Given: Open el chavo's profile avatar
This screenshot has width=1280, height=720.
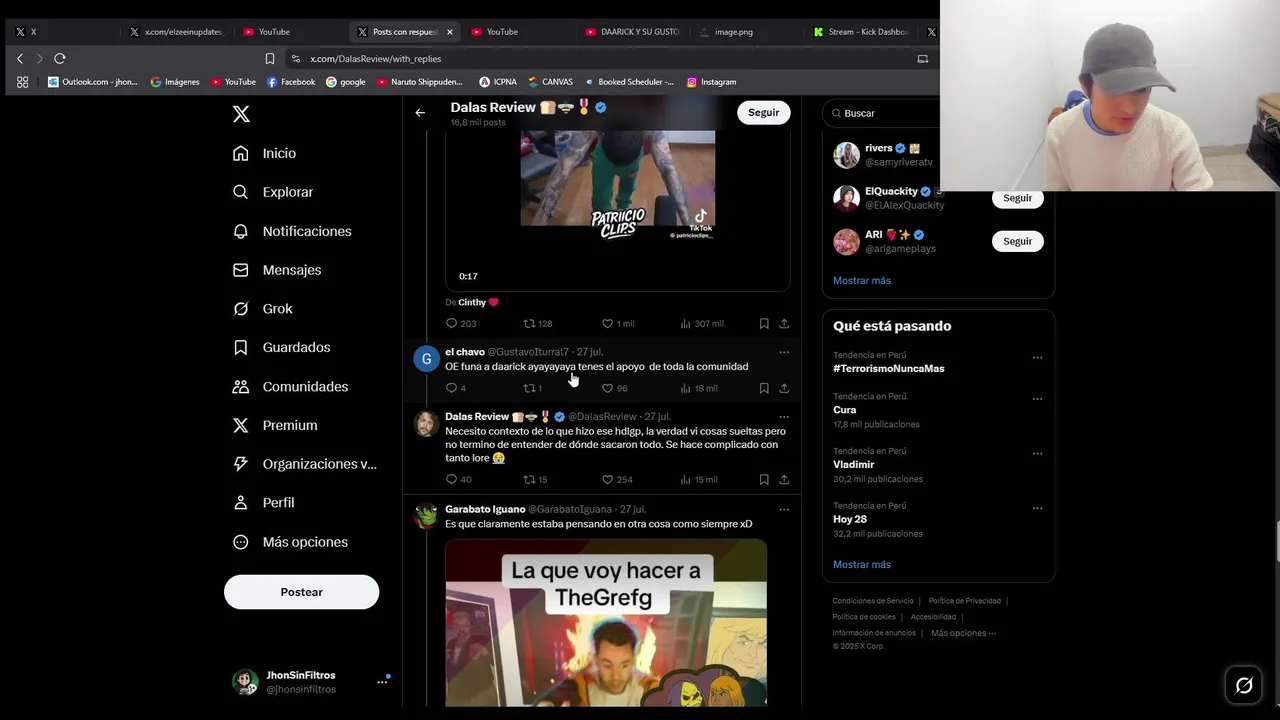Looking at the screenshot, I should tap(426, 358).
